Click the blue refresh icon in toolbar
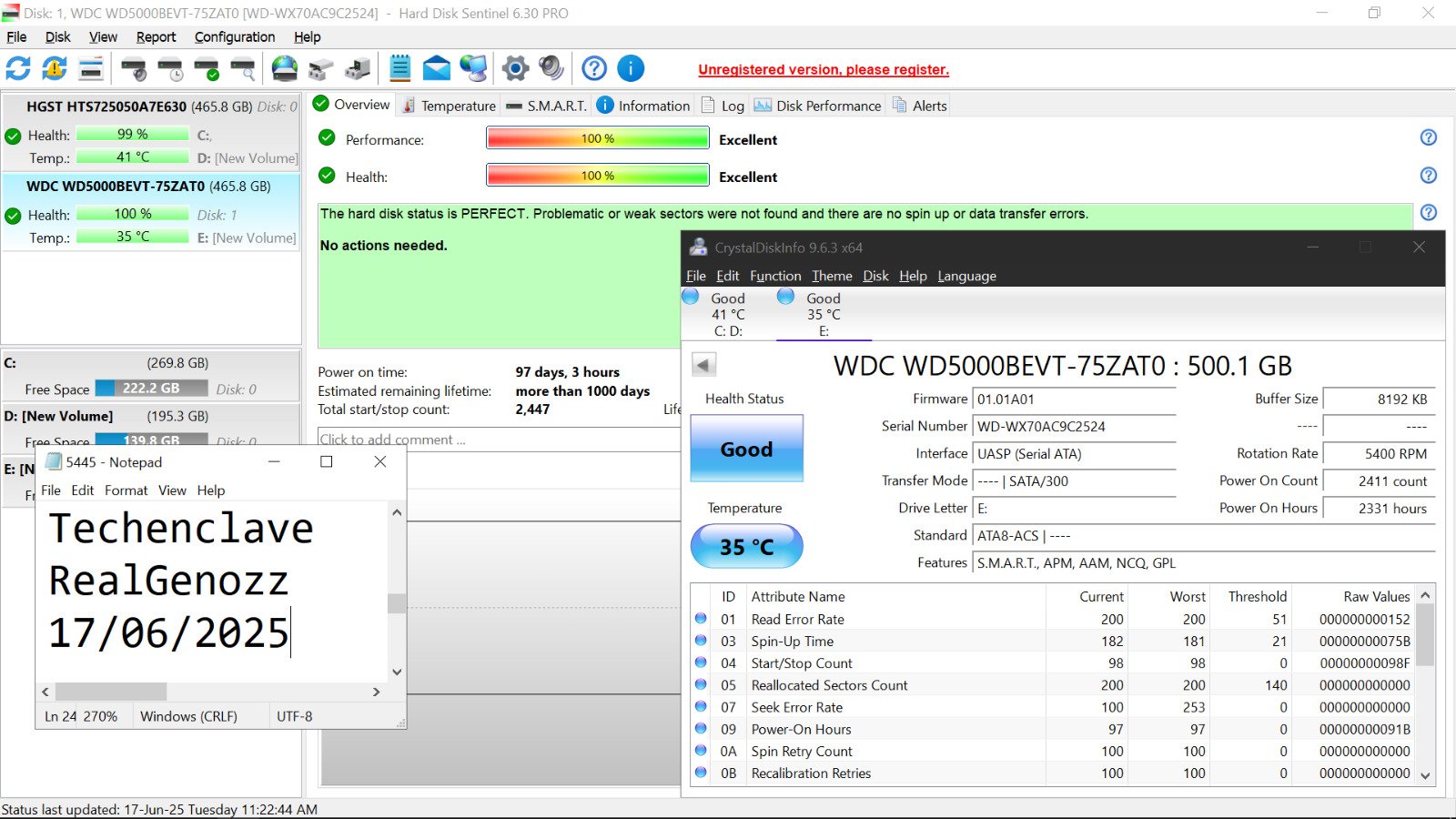Image resolution: width=1456 pixels, height=819 pixels. 18,68
